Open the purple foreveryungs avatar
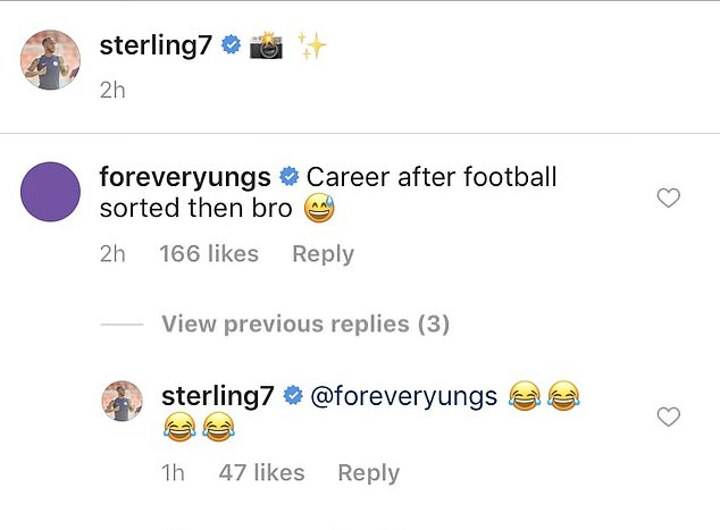This screenshot has height=530, width=720. pos(50,191)
